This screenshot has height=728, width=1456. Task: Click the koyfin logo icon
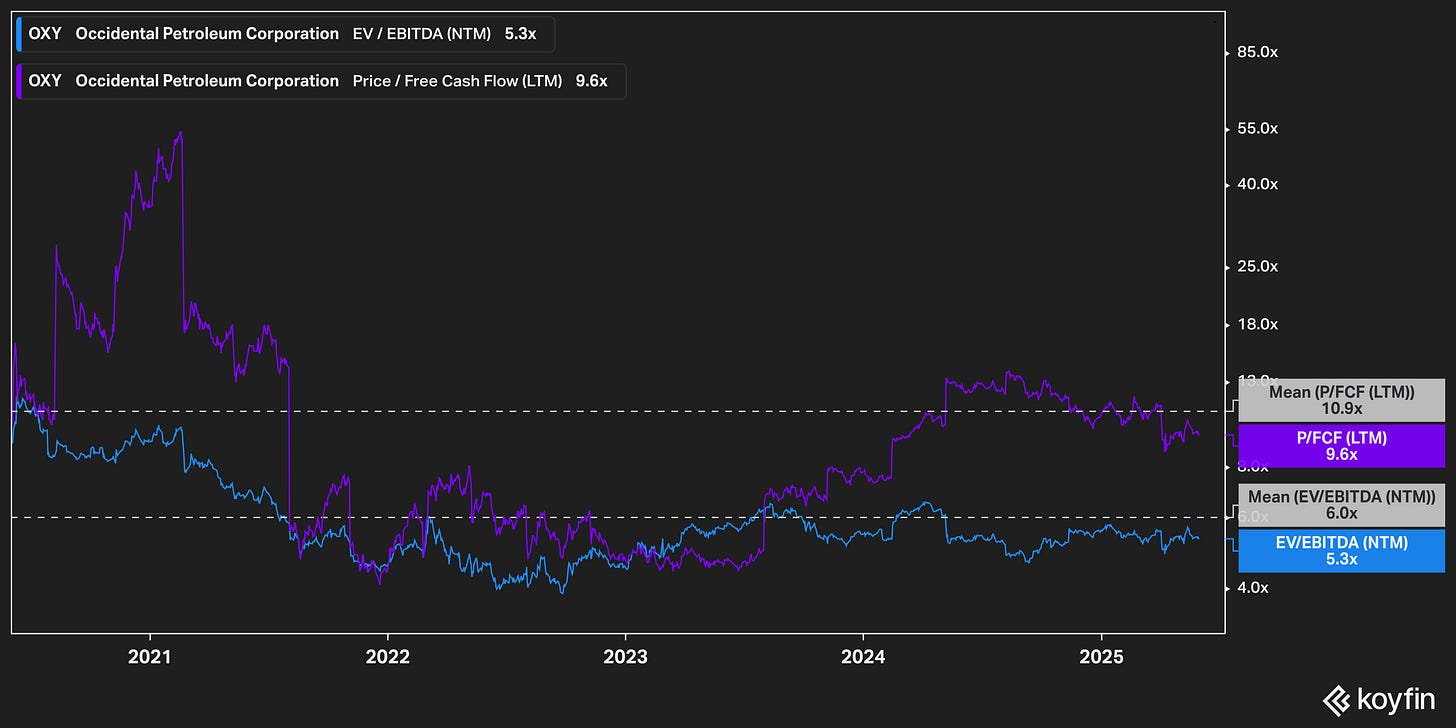pos(1336,699)
